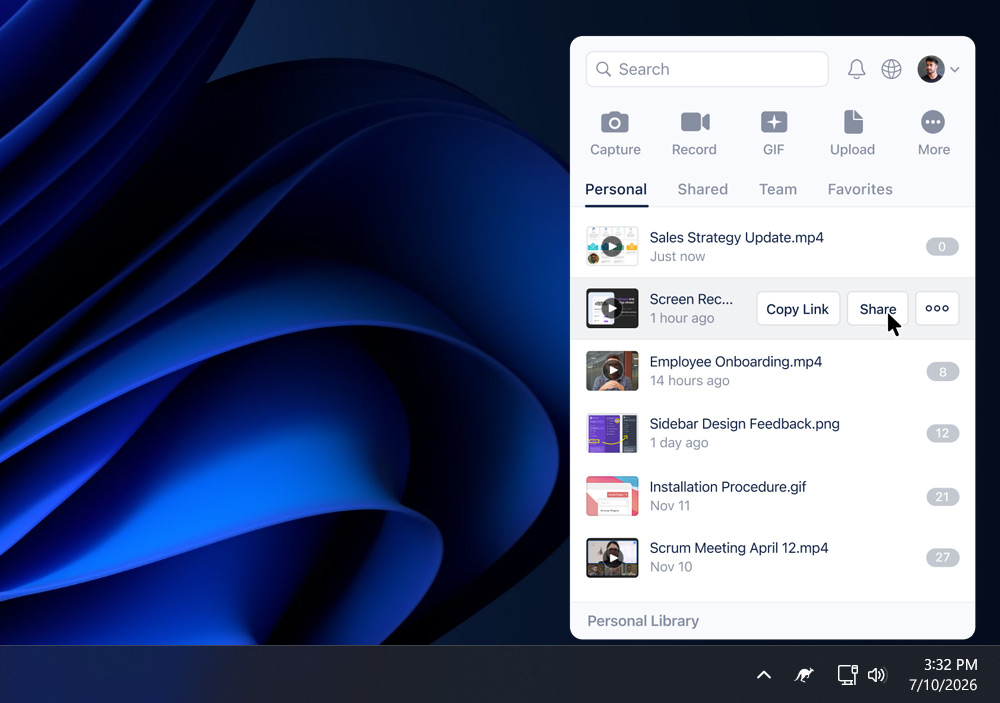The height and width of the screenshot is (703, 1000).
Task: Click the 8 view count badge
Action: click(x=942, y=372)
